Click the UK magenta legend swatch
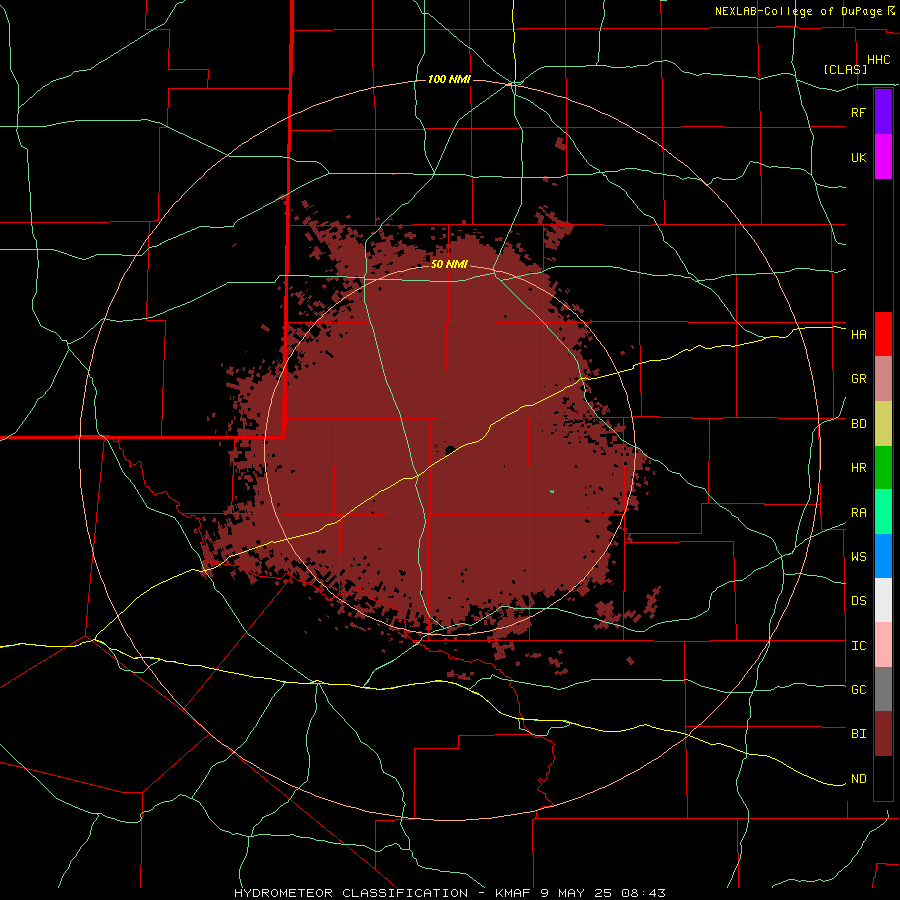The image size is (900, 900). pyautogui.click(x=883, y=157)
